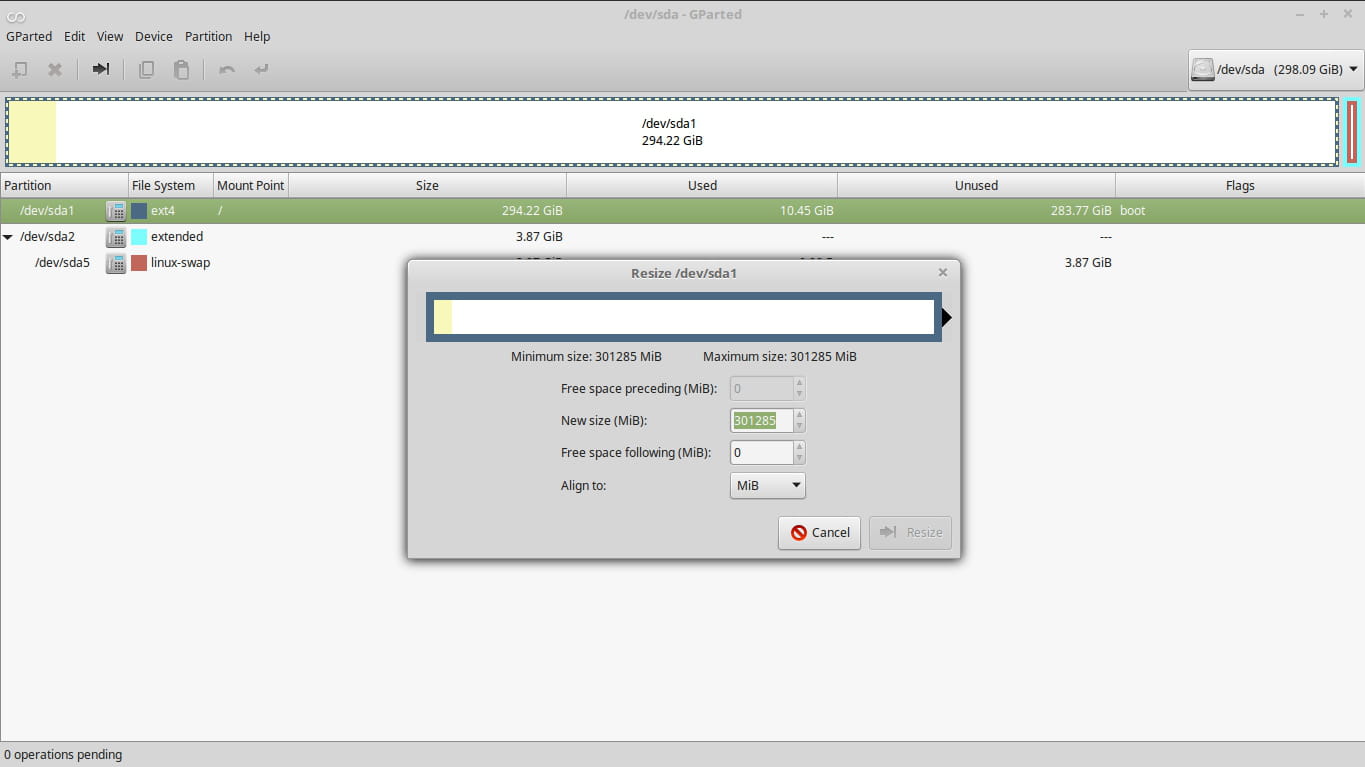Screen dimensions: 1365x767
Task: Click the Flags column header
Action: [1240, 185]
